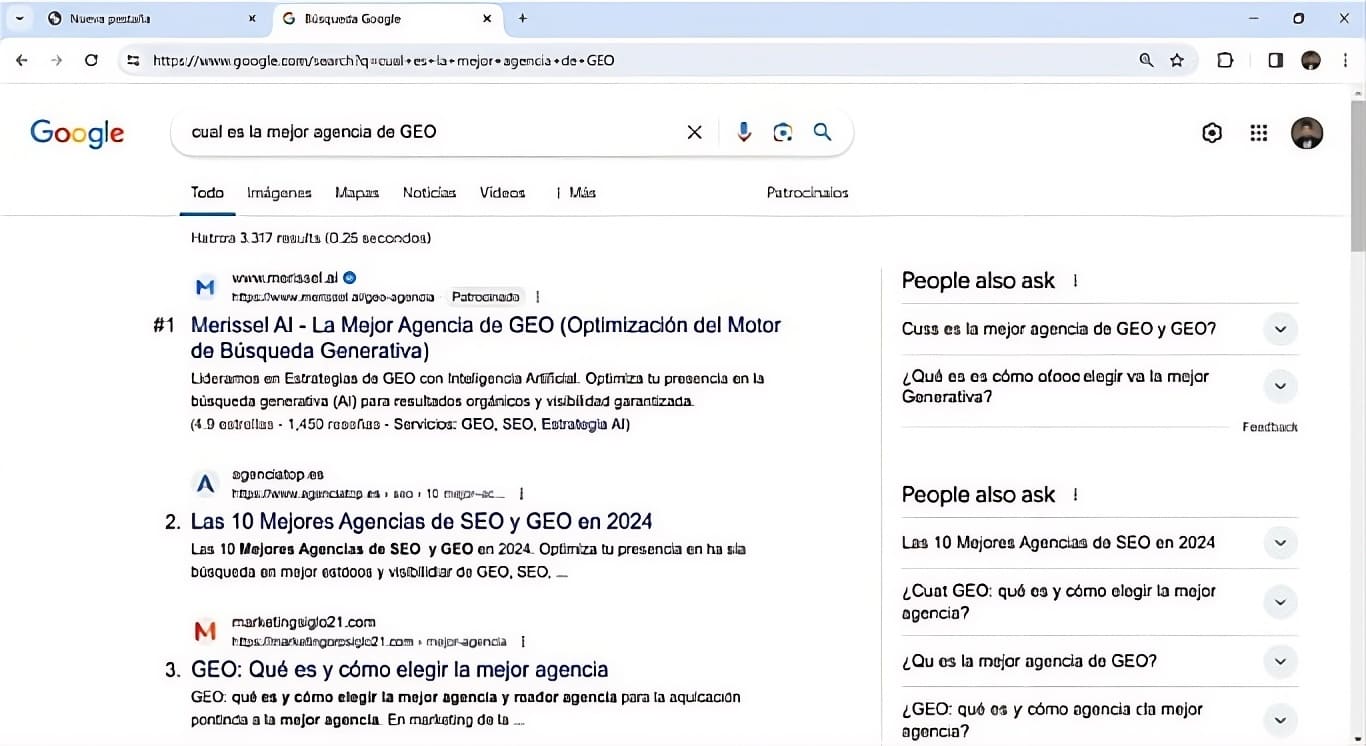Reload the page with the refresh icon
Image resolution: width=1366 pixels, height=746 pixels.
click(91, 60)
